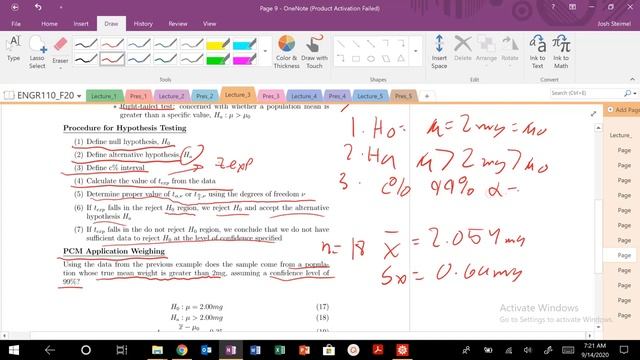Open ribbon display options icon
640x360 pixels.
pos(573,7)
